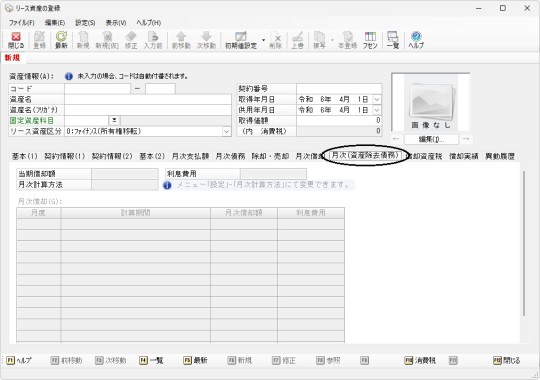The height and width of the screenshot is (380, 540).
Task: Click the フセン sticky note icon
Action: pos(370,40)
